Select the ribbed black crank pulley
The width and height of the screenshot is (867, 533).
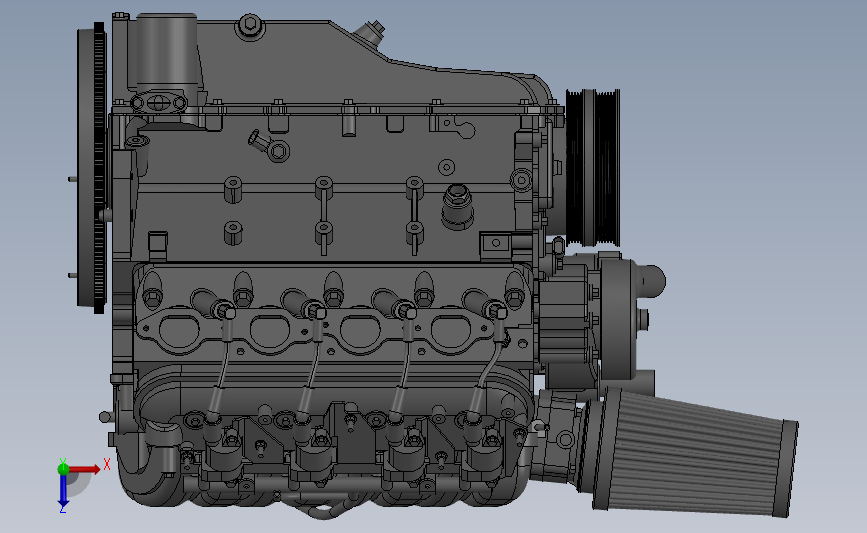(593, 167)
